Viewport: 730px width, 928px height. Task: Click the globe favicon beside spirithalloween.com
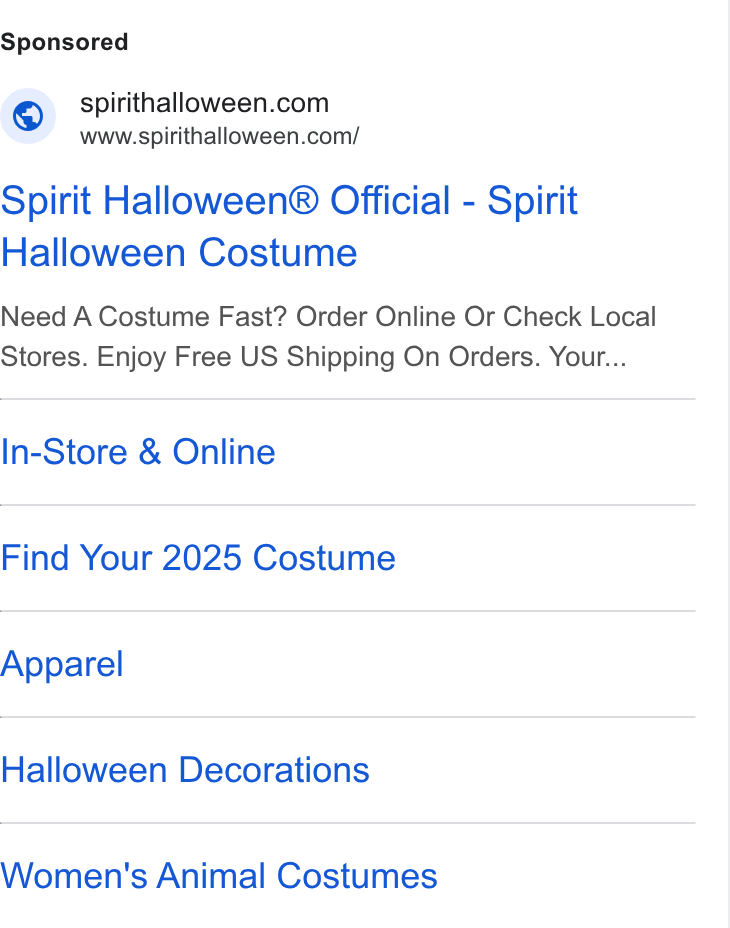(28, 116)
